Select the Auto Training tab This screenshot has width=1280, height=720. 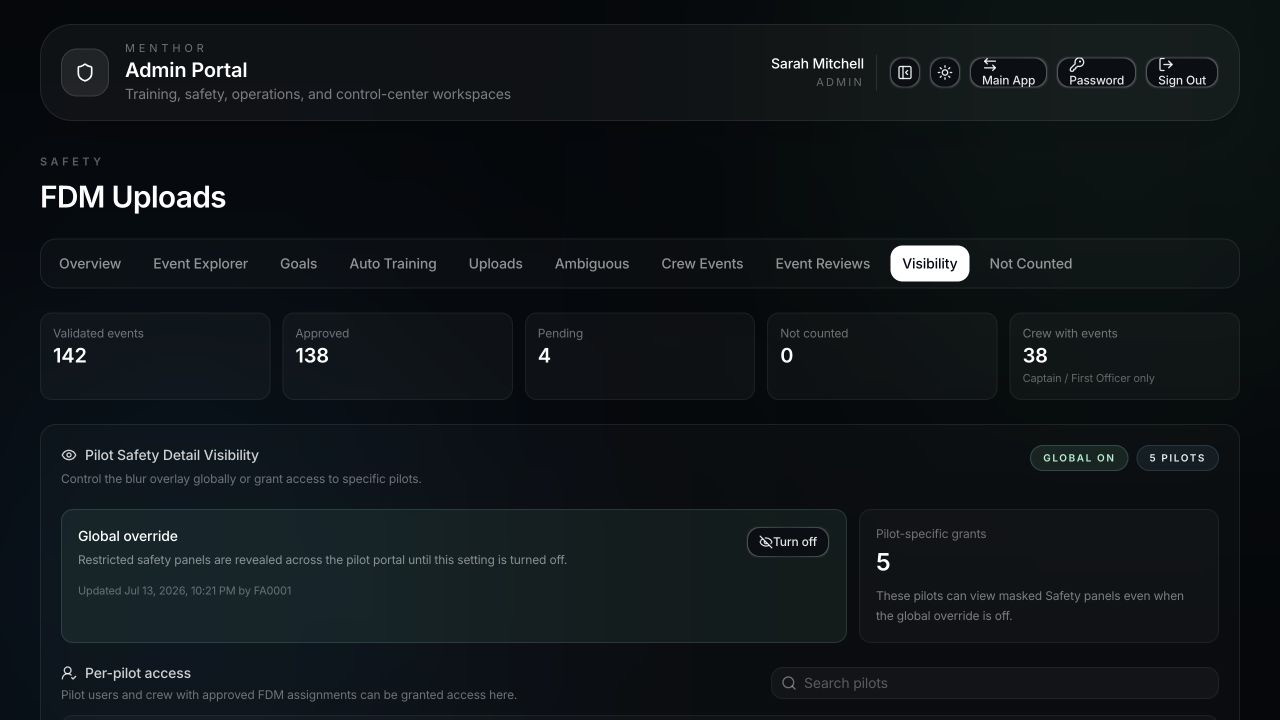click(x=393, y=264)
